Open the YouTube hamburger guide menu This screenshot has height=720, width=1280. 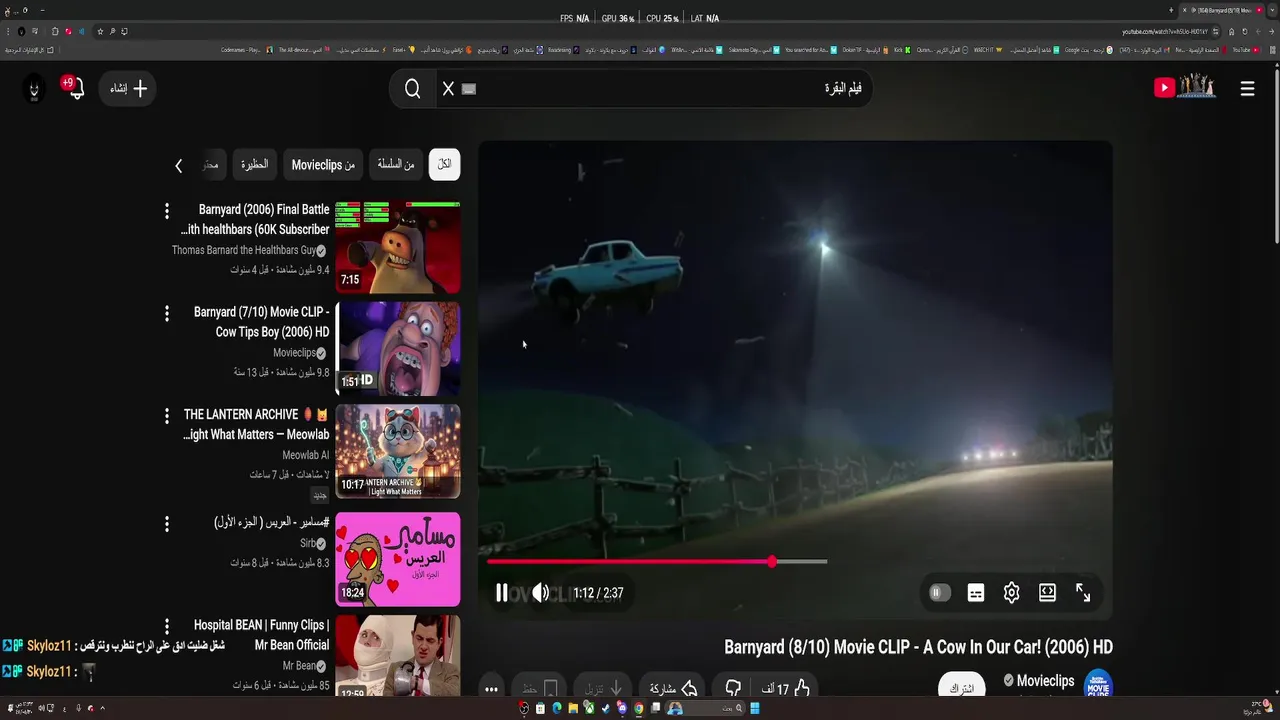tap(1247, 88)
